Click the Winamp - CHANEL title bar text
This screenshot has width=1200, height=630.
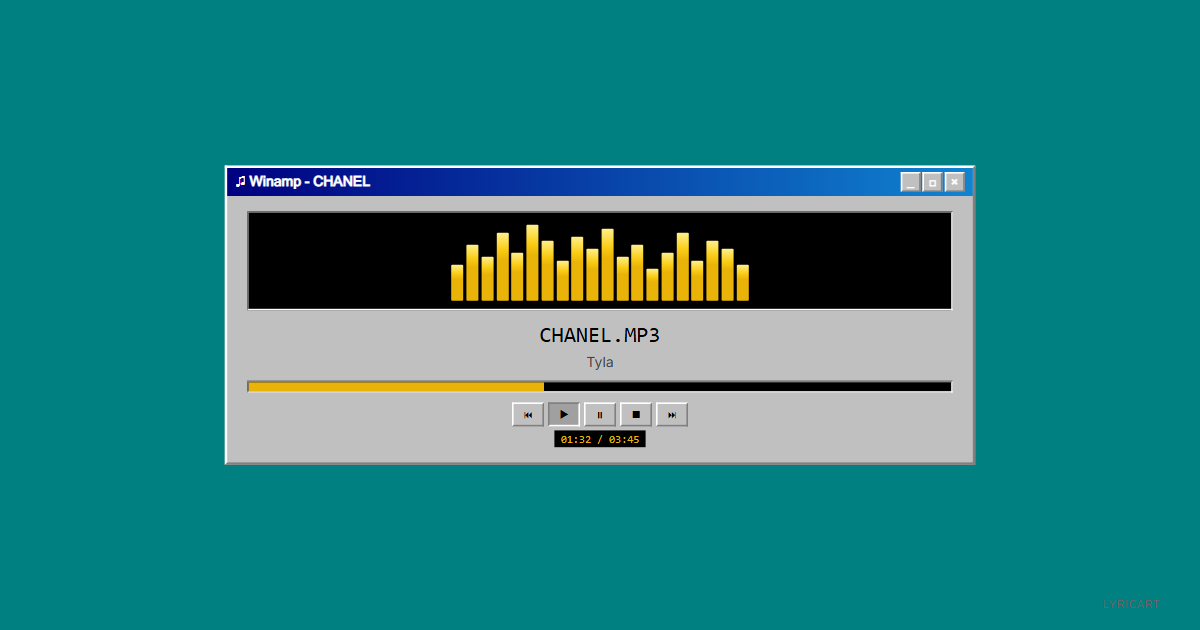[x=311, y=181]
